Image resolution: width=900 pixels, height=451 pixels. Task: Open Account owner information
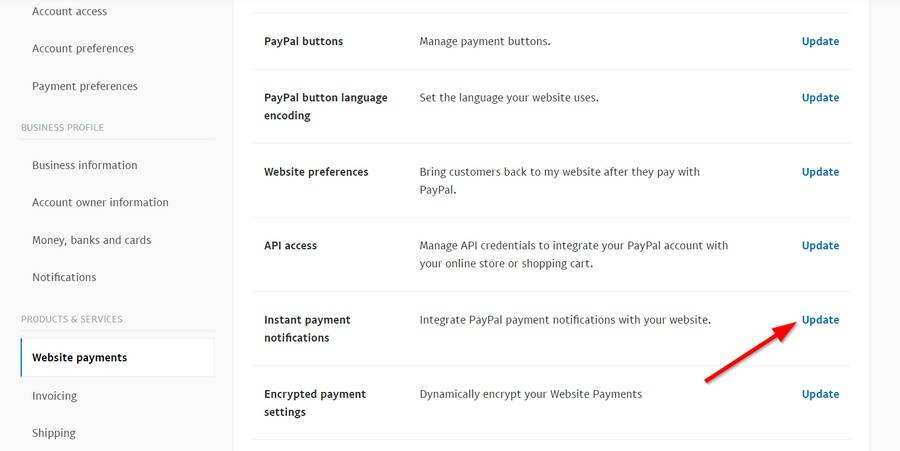click(x=100, y=202)
